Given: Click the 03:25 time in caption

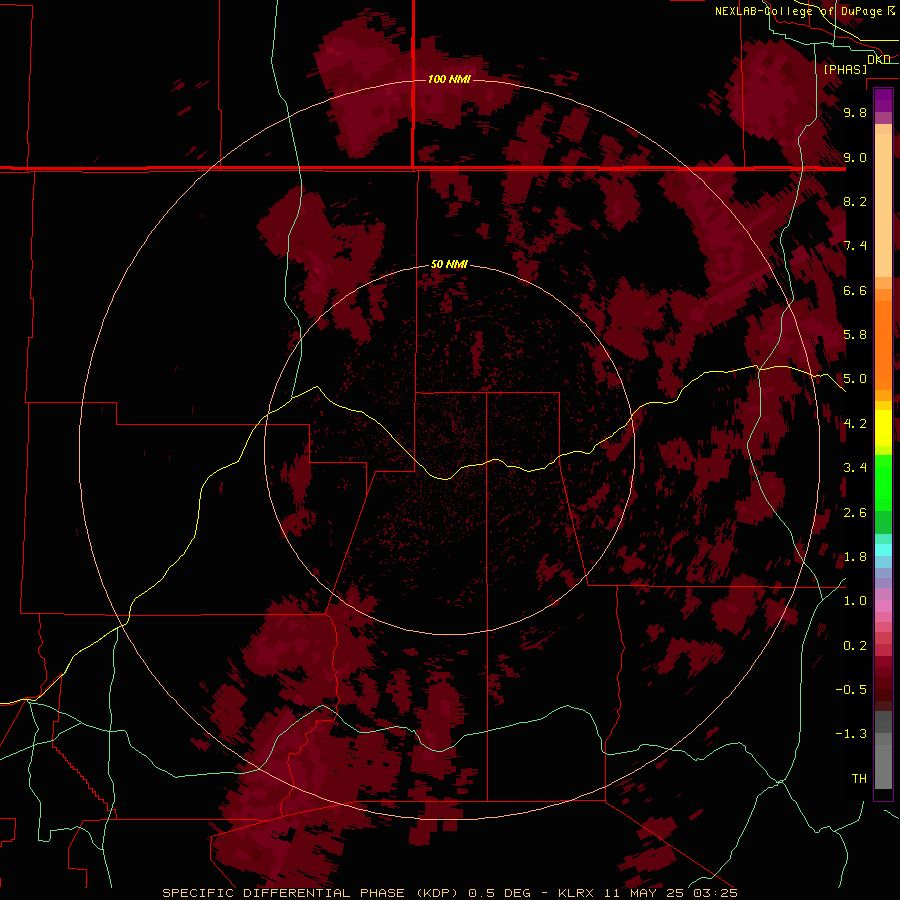Looking at the screenshot, I should [718, 893].
